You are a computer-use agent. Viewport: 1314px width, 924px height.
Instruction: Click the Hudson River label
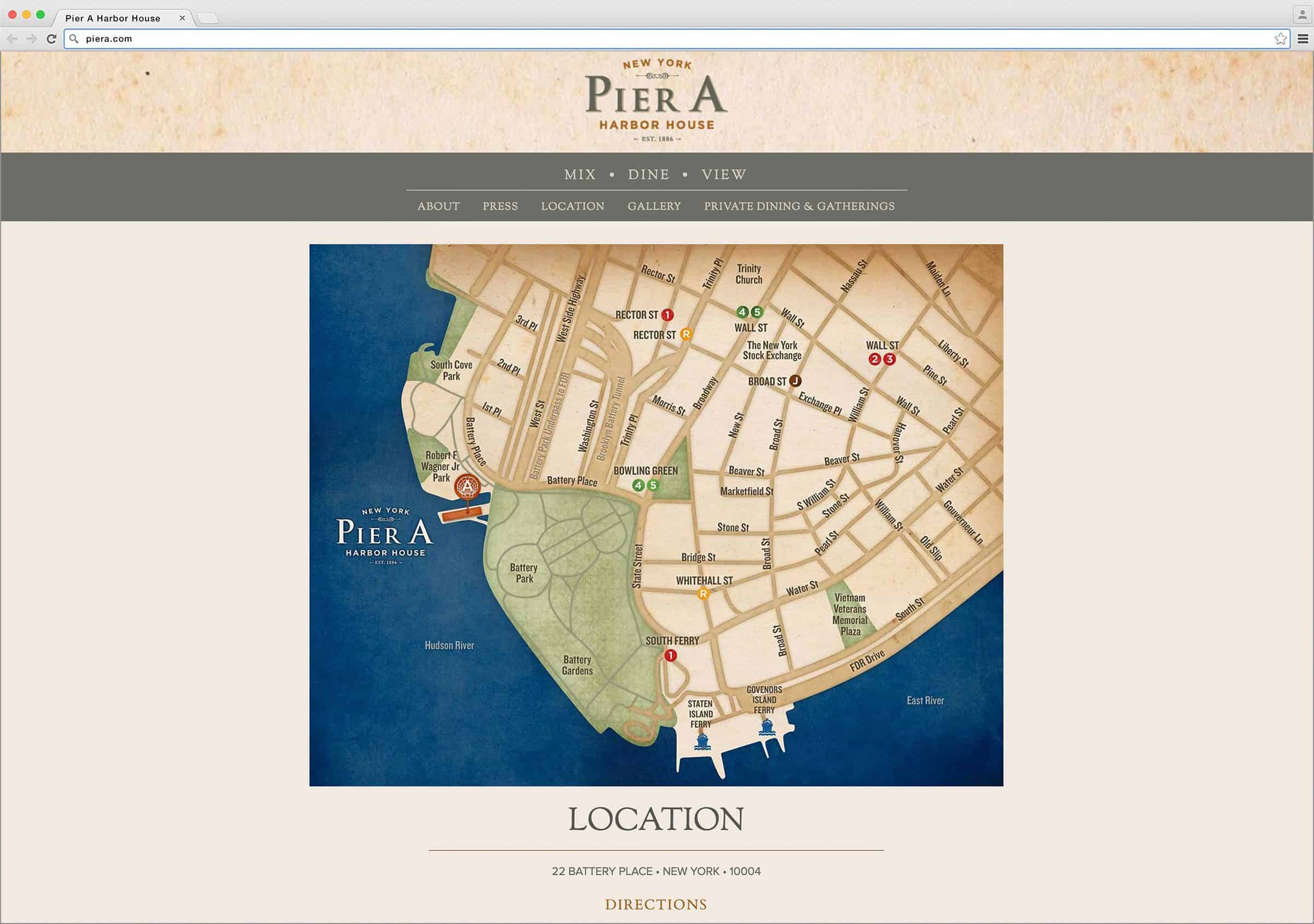click(x=449, y=645)
